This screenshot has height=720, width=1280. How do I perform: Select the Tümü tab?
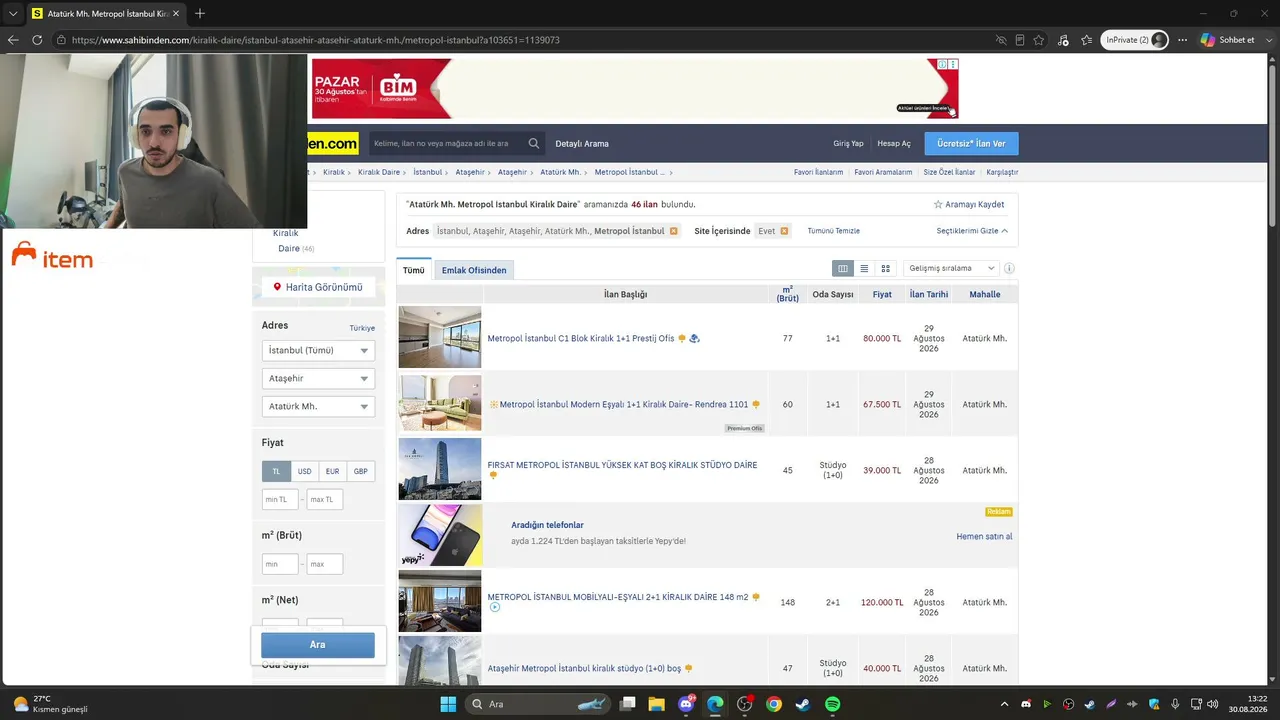414,270
